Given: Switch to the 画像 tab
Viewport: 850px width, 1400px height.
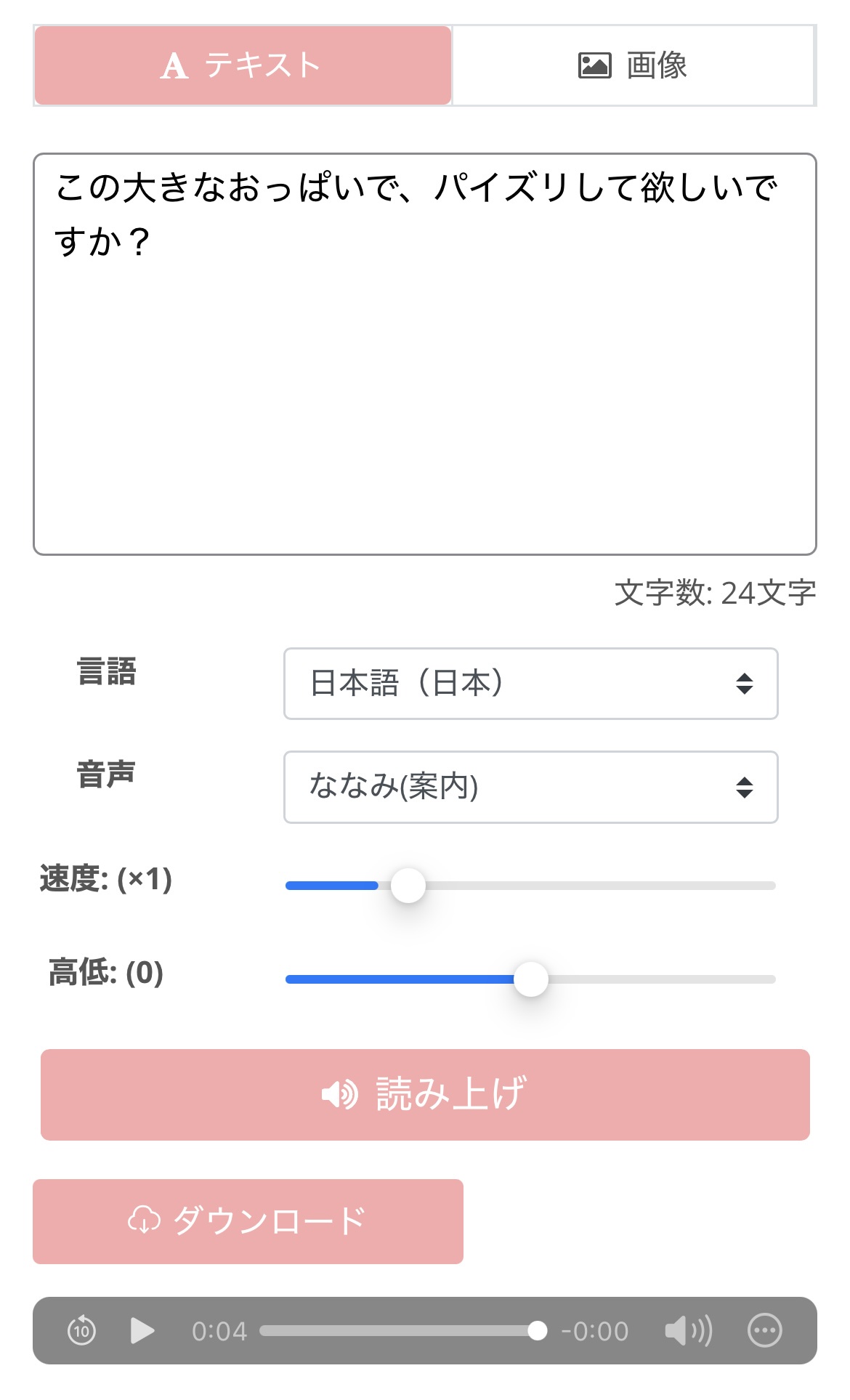Looking at the screenshot, I should pos(633,65).
